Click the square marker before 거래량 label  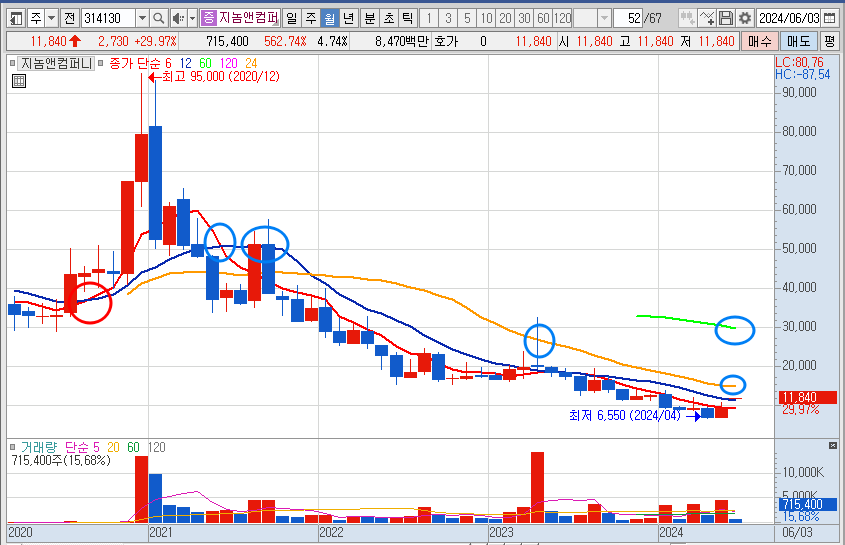coord(12,447)
